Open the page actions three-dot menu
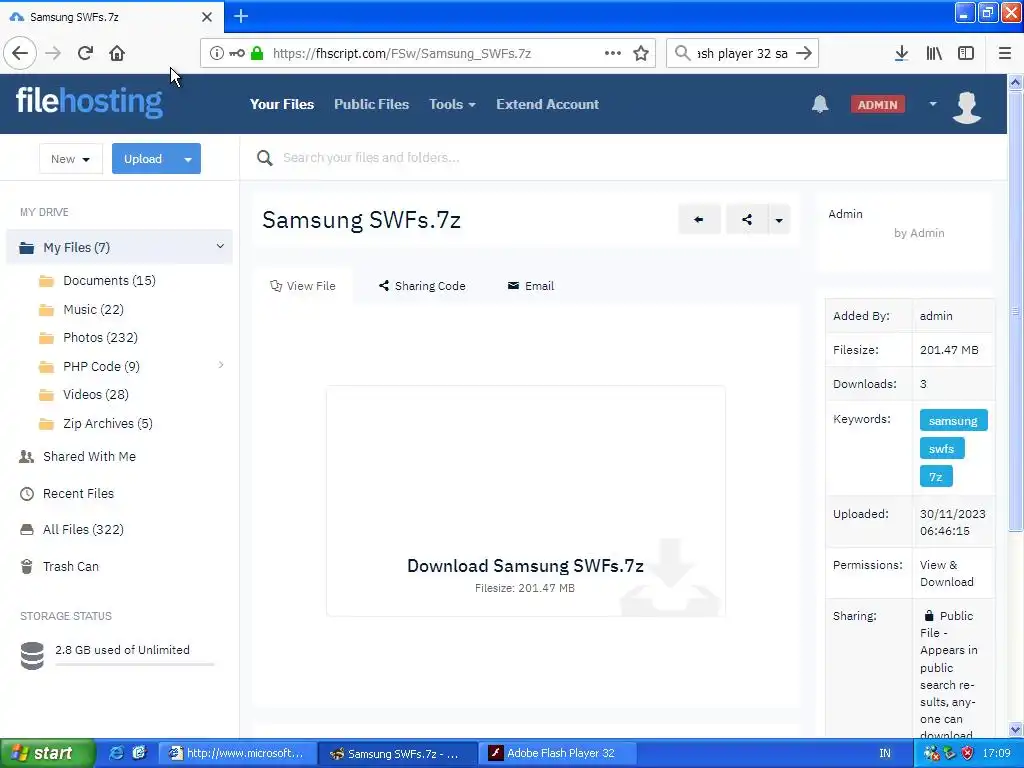 (613, 54)
